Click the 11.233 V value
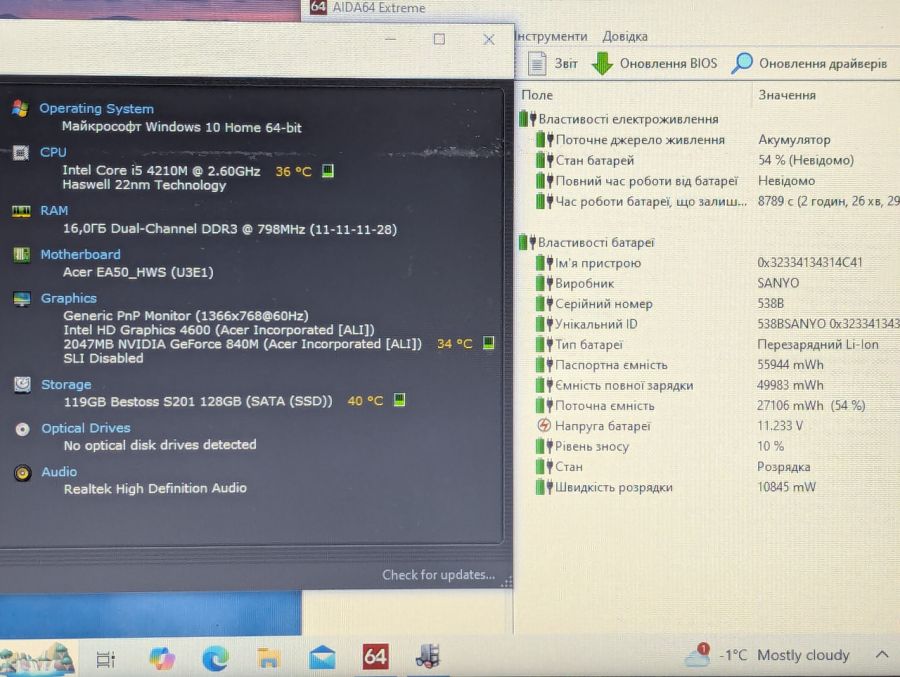The image size is (900, 677). pyautogui.click(x=779, y=425)
